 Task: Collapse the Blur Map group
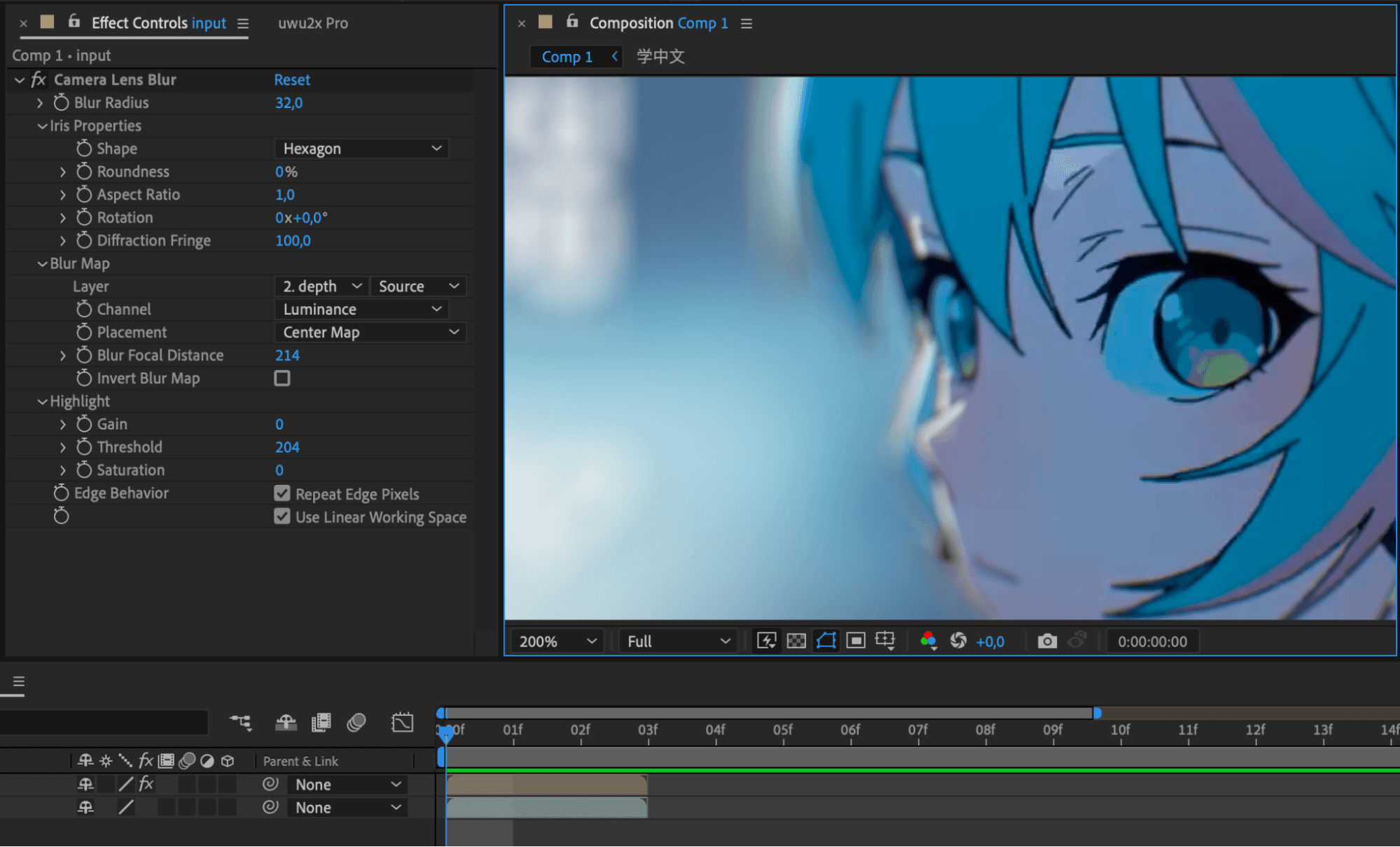tap(42, 263)
